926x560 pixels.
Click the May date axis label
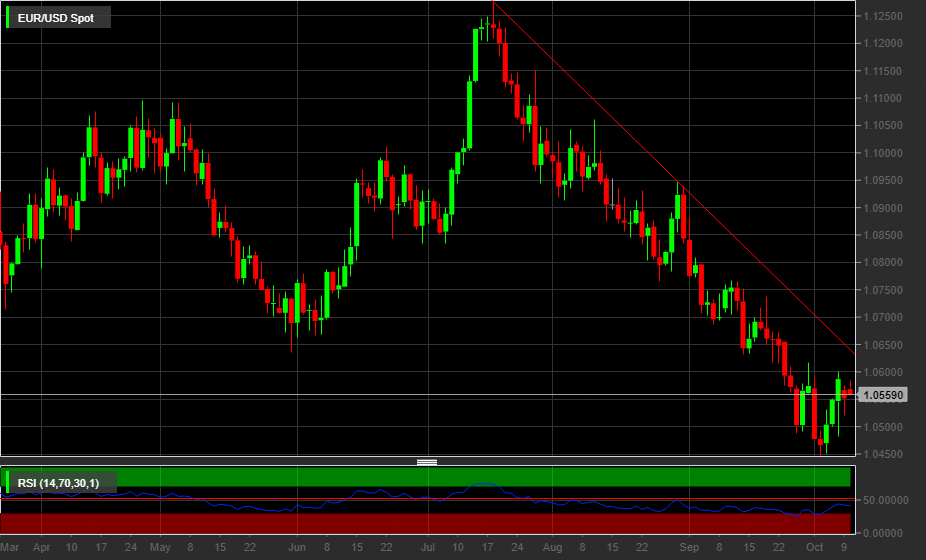160,547
